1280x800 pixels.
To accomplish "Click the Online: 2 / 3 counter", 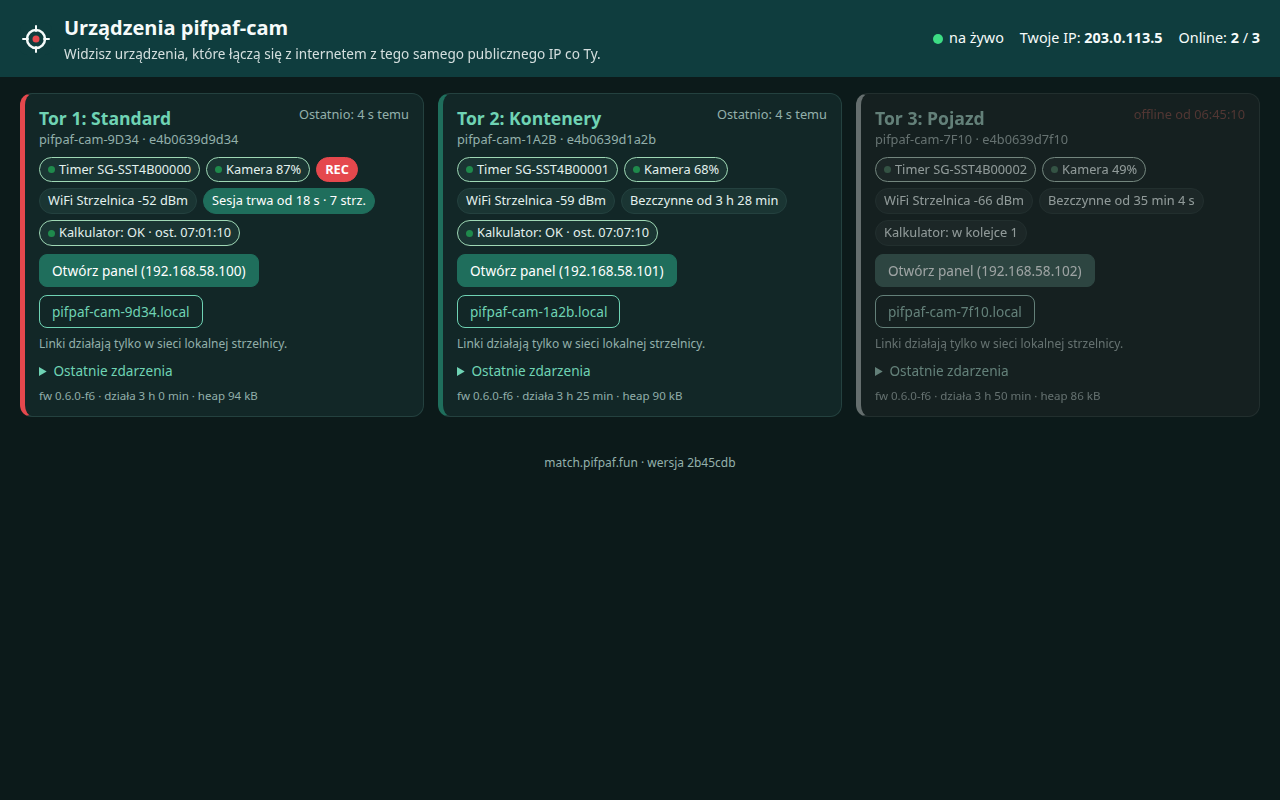I will [1219, 39].
